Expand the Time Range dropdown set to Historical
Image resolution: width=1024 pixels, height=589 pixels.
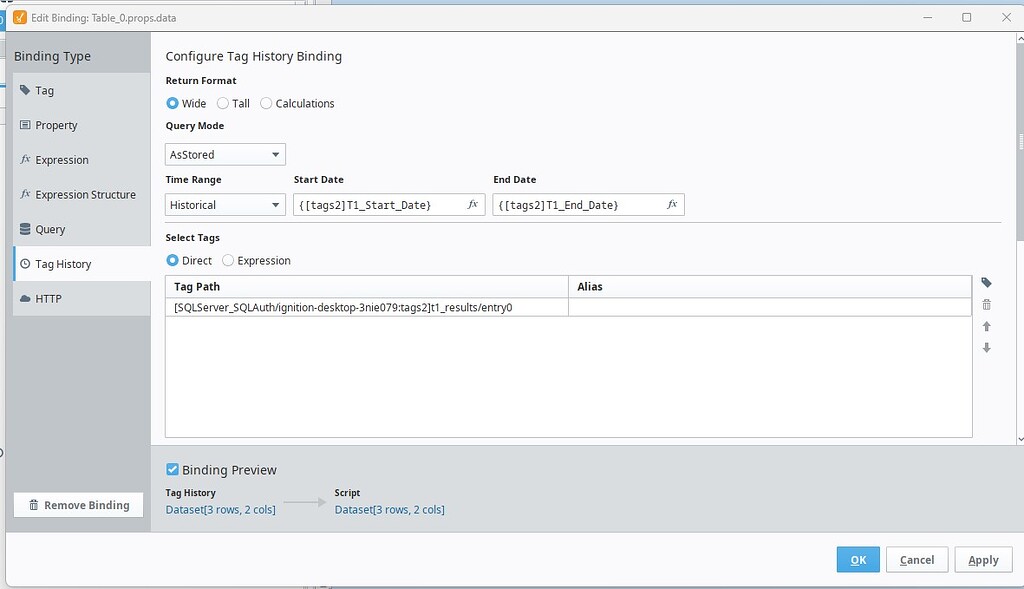[224, 203]
